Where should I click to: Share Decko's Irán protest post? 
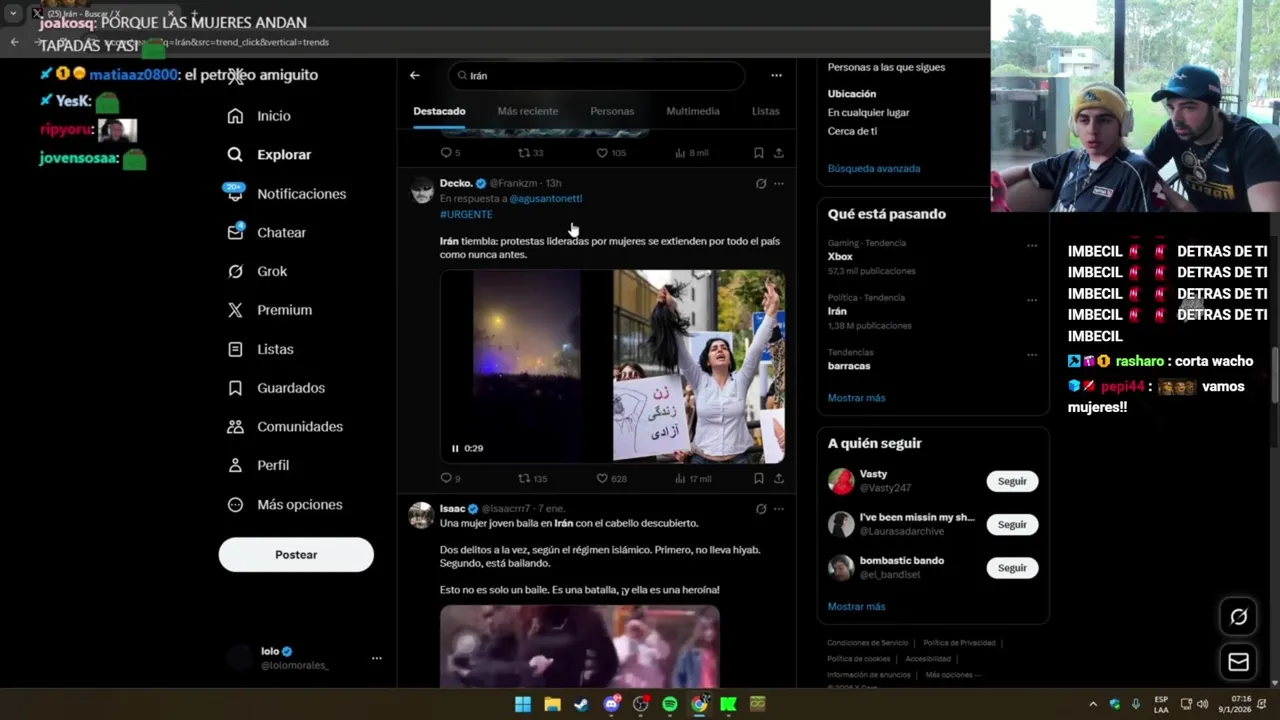click(778, 479)
